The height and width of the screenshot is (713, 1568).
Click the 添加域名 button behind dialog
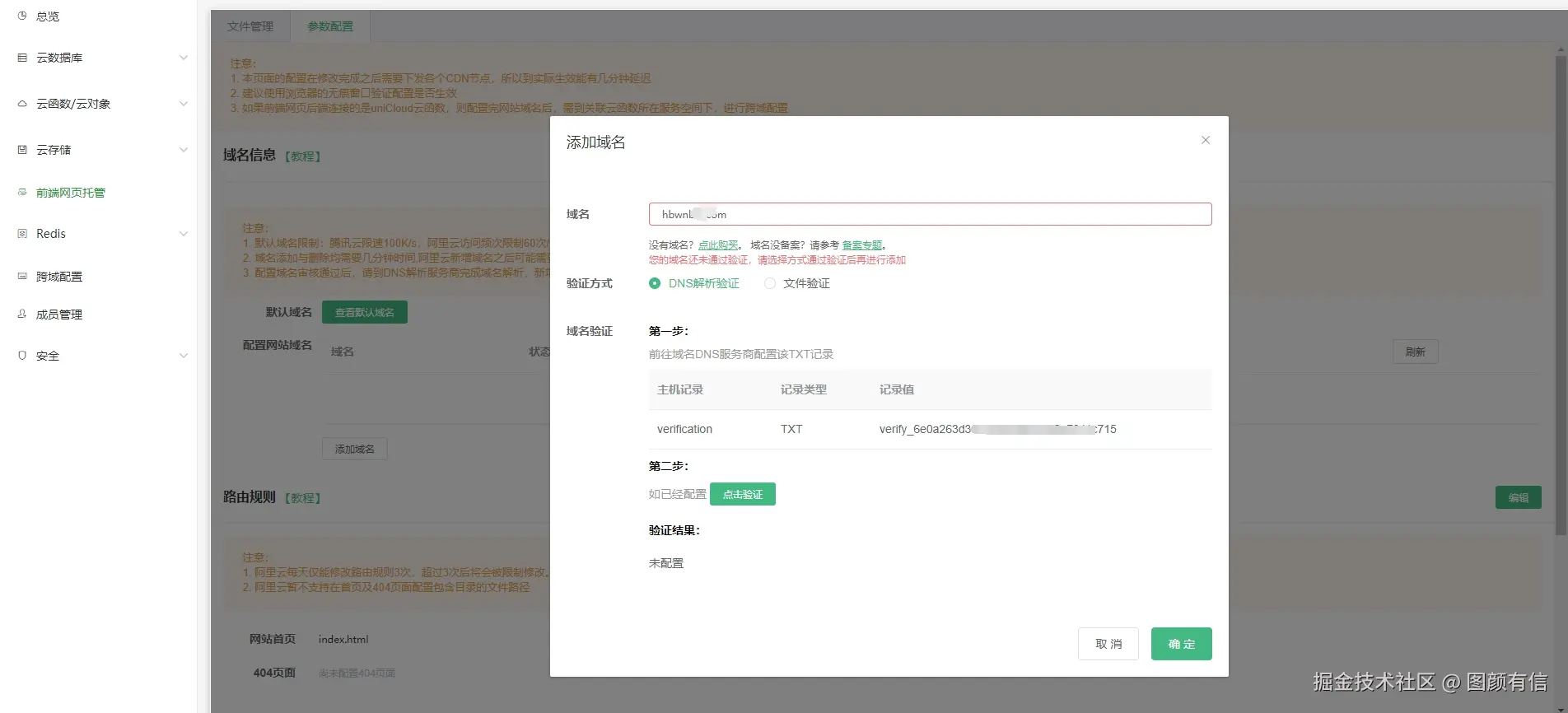click(355, 449)
